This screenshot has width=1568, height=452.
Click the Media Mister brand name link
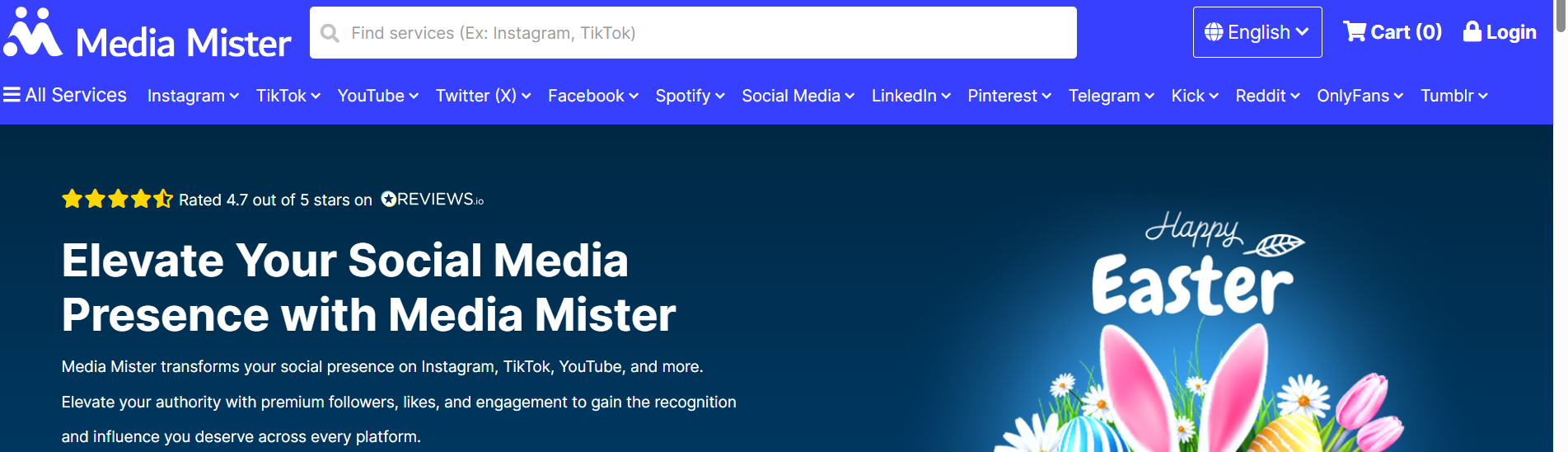point(183,43)
